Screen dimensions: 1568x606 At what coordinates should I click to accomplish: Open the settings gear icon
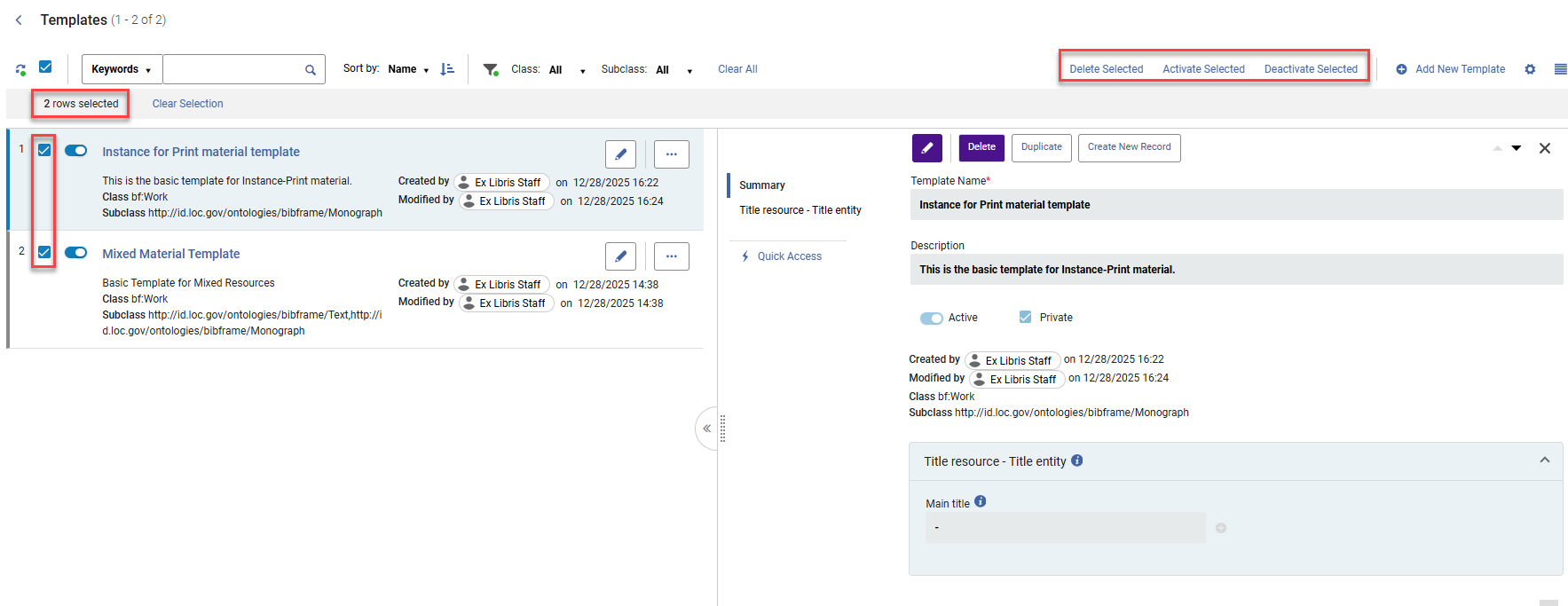click(x=1530, y=69)
